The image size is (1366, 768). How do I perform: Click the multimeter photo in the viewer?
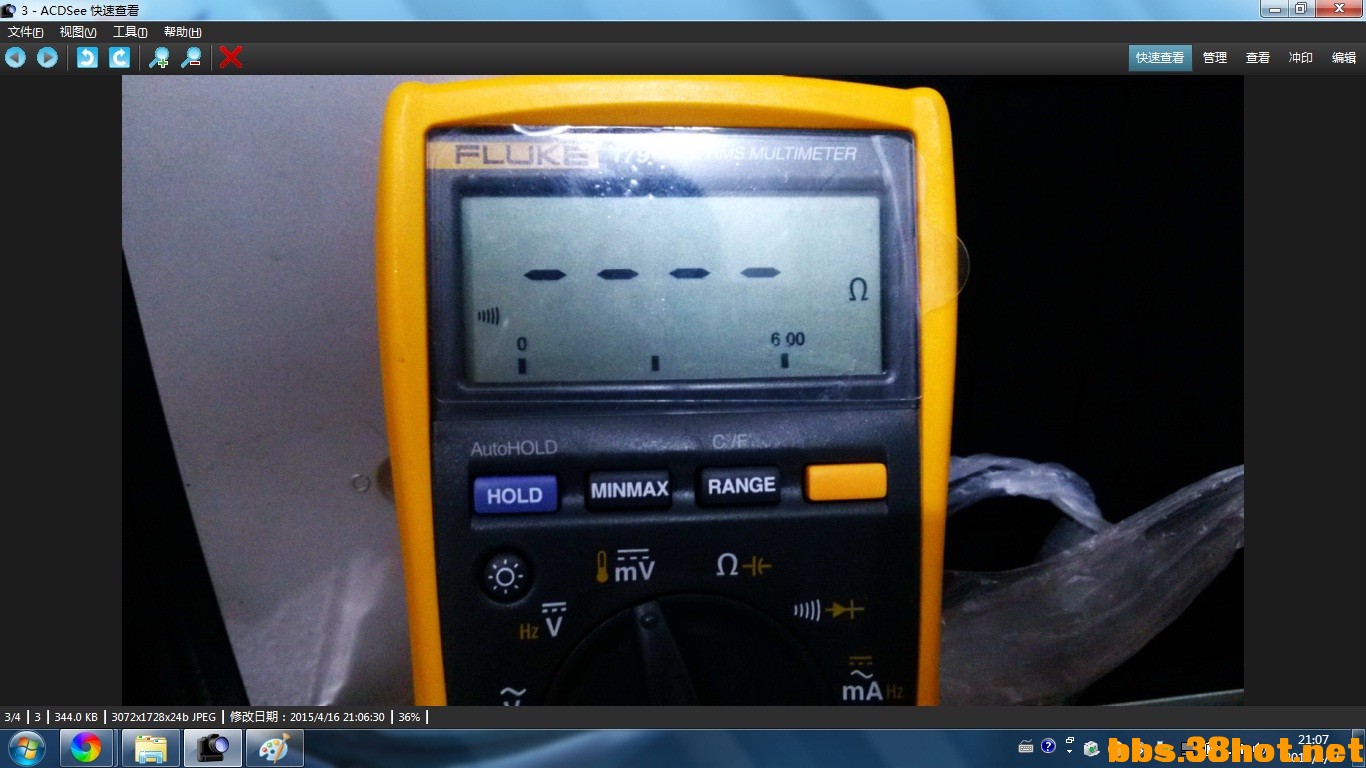(x=683, y=391)
